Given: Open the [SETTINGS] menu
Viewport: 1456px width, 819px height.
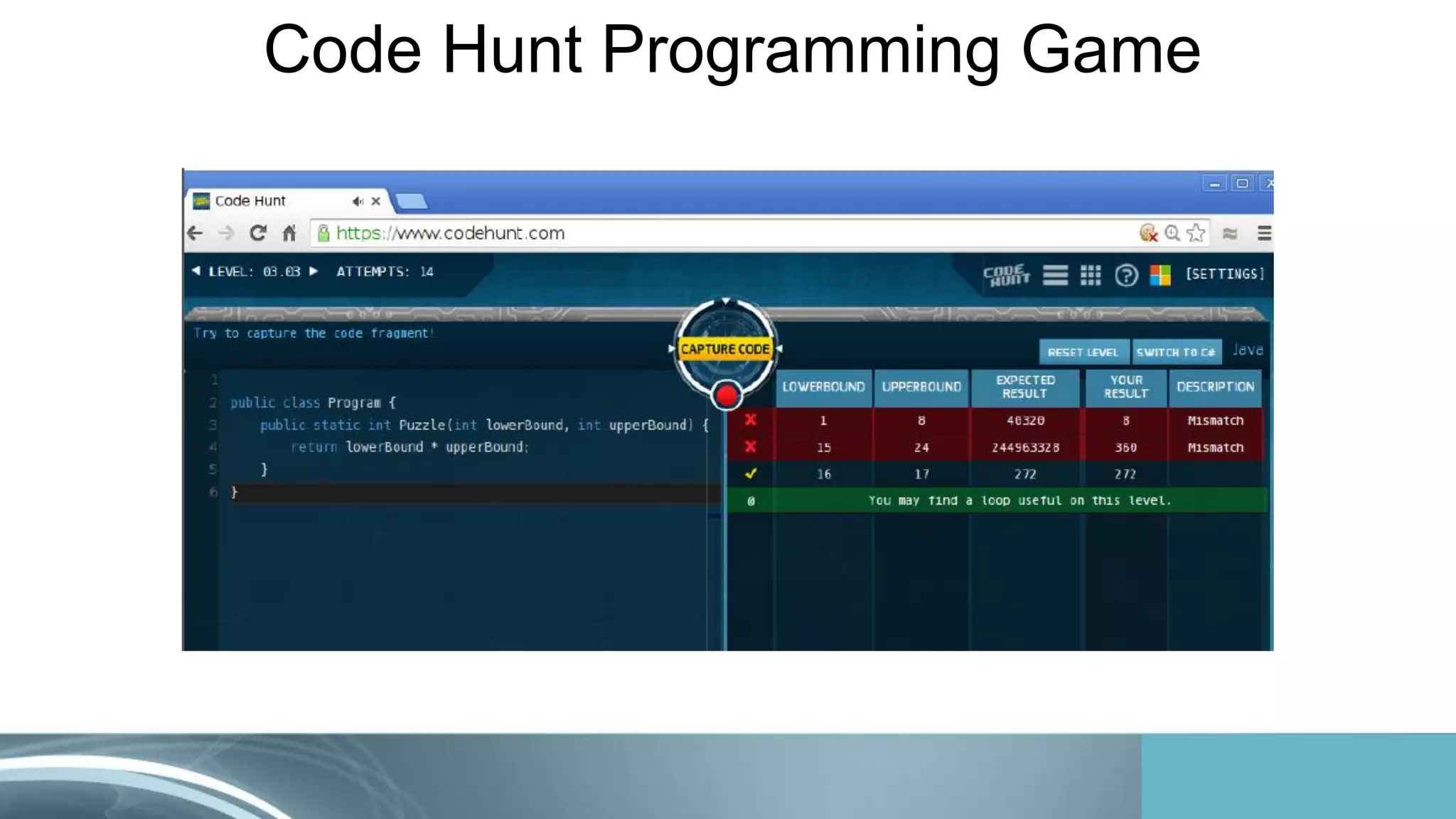Looking at the screenshot, I should 1225,274.
